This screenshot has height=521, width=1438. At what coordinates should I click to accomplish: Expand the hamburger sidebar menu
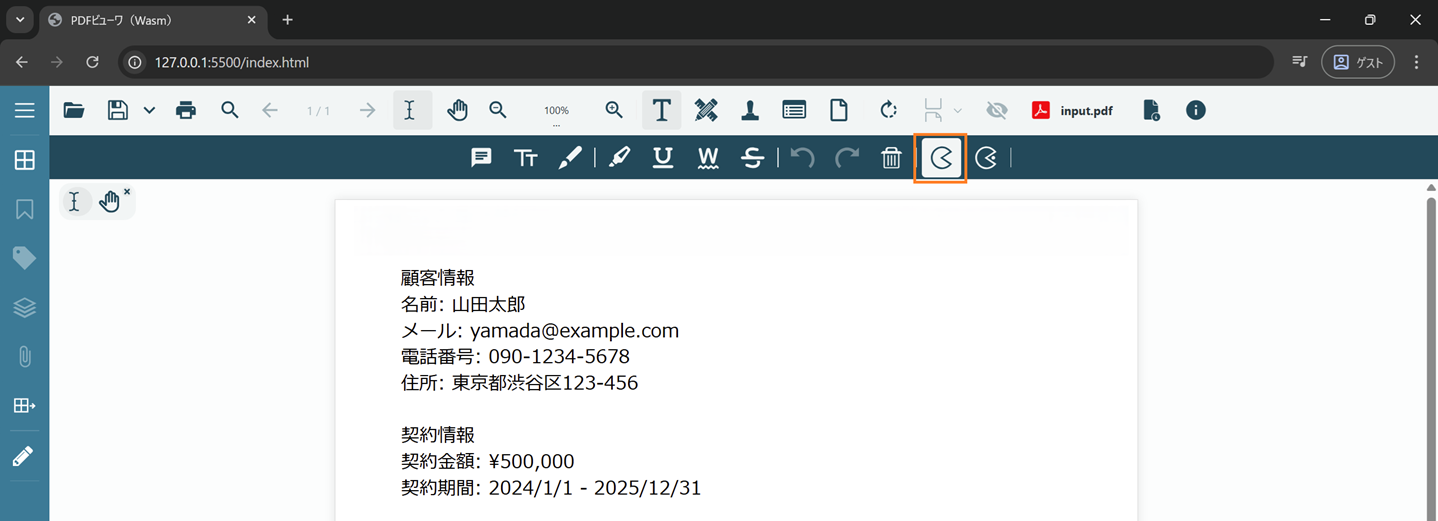[24, 110]
